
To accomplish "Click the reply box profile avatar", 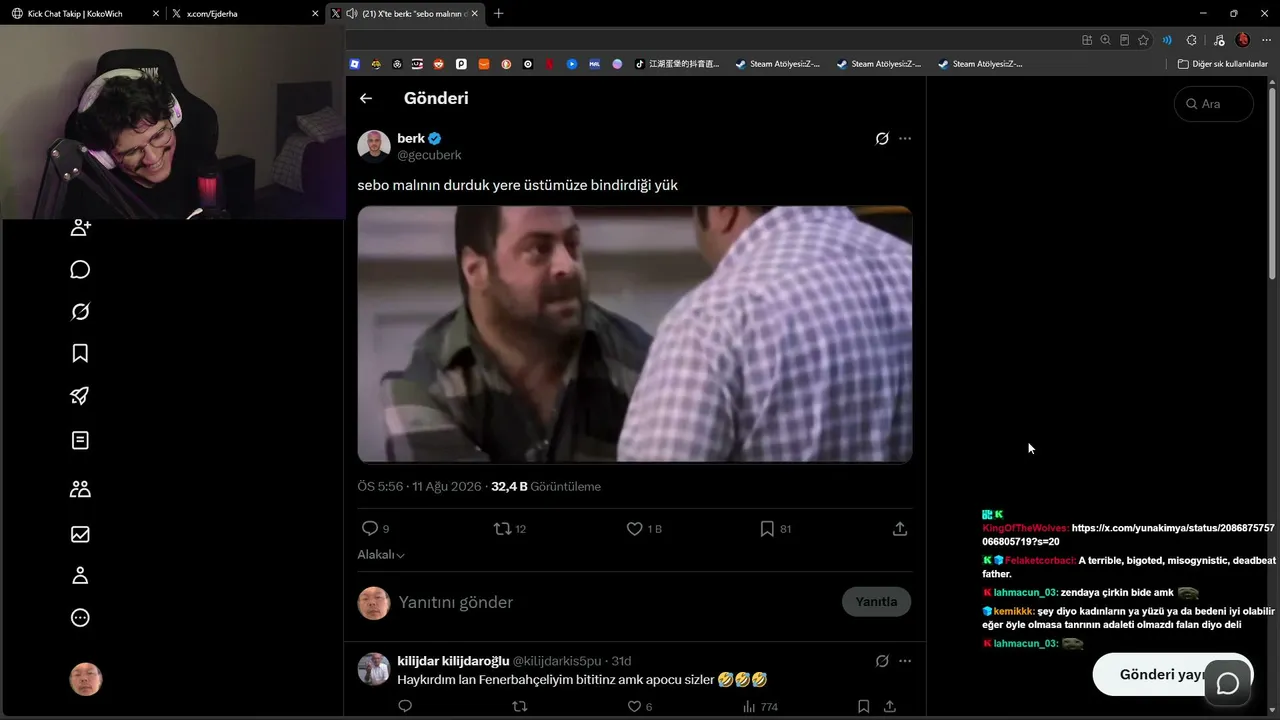I will 374,602.
